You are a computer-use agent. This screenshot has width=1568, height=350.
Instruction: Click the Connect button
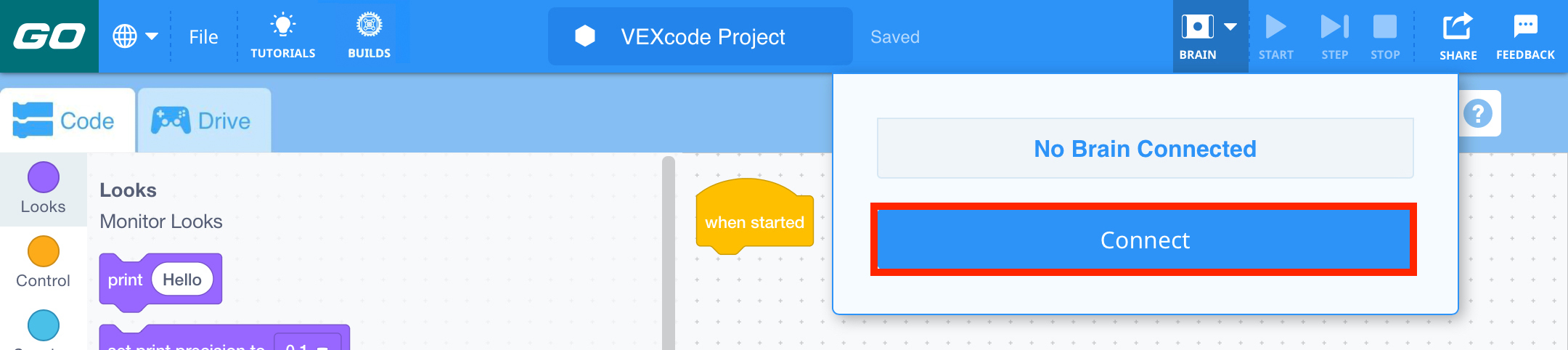(x=1144, y=240)
